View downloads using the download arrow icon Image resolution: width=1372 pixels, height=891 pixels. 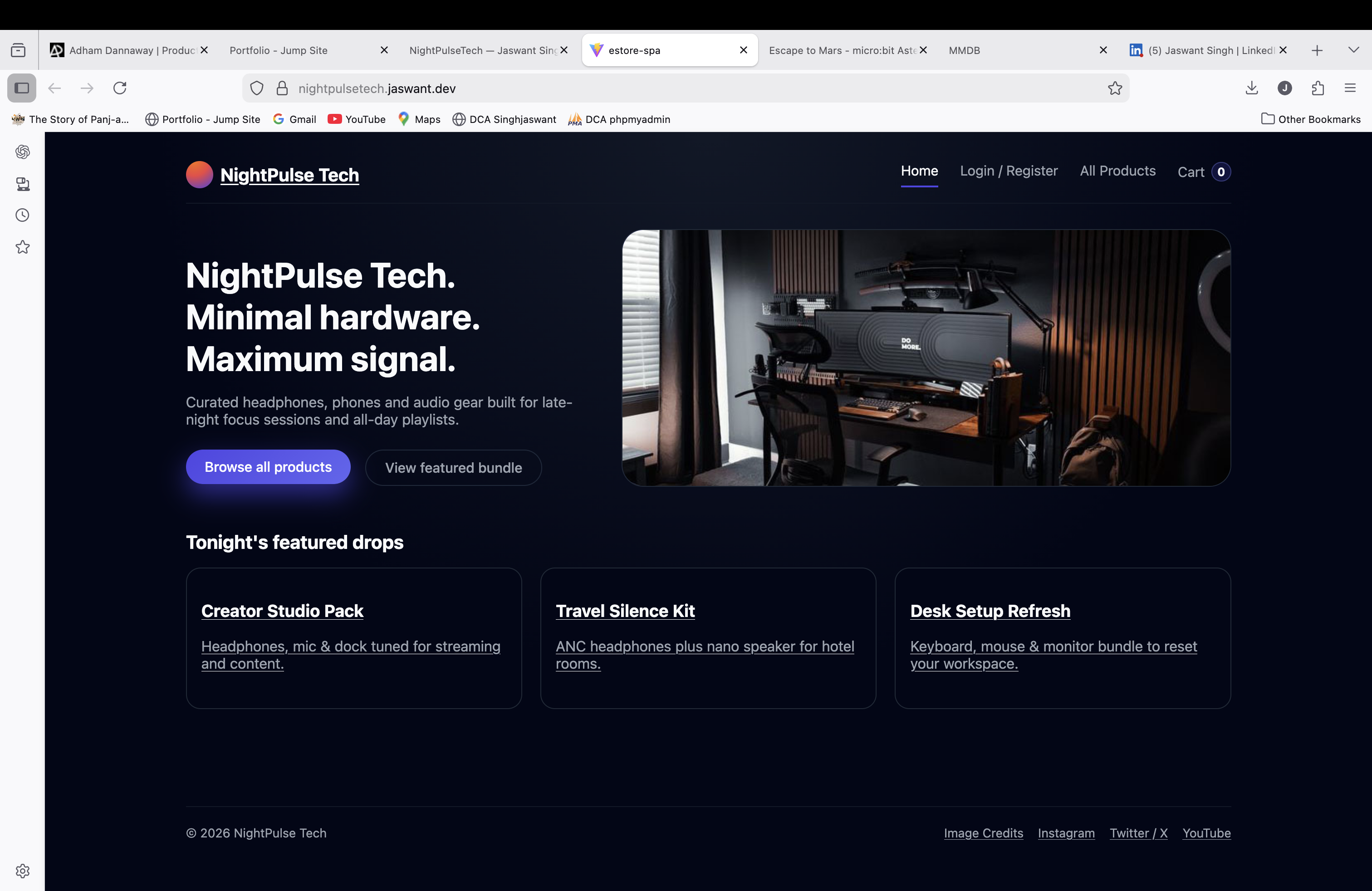tap(1251, 88)
